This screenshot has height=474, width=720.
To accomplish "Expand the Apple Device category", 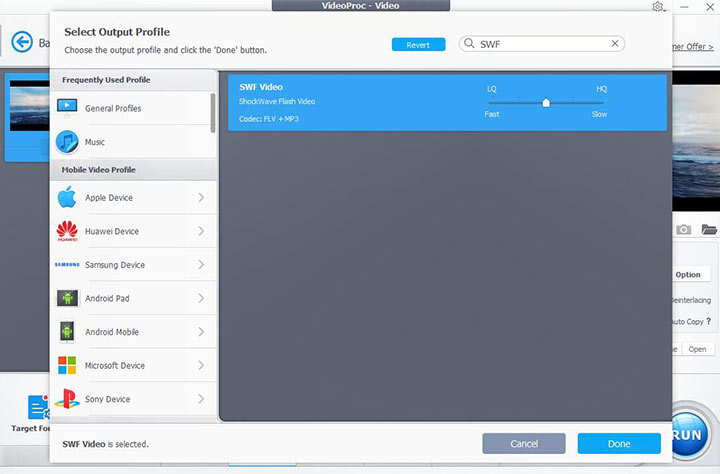I will 201,198.
